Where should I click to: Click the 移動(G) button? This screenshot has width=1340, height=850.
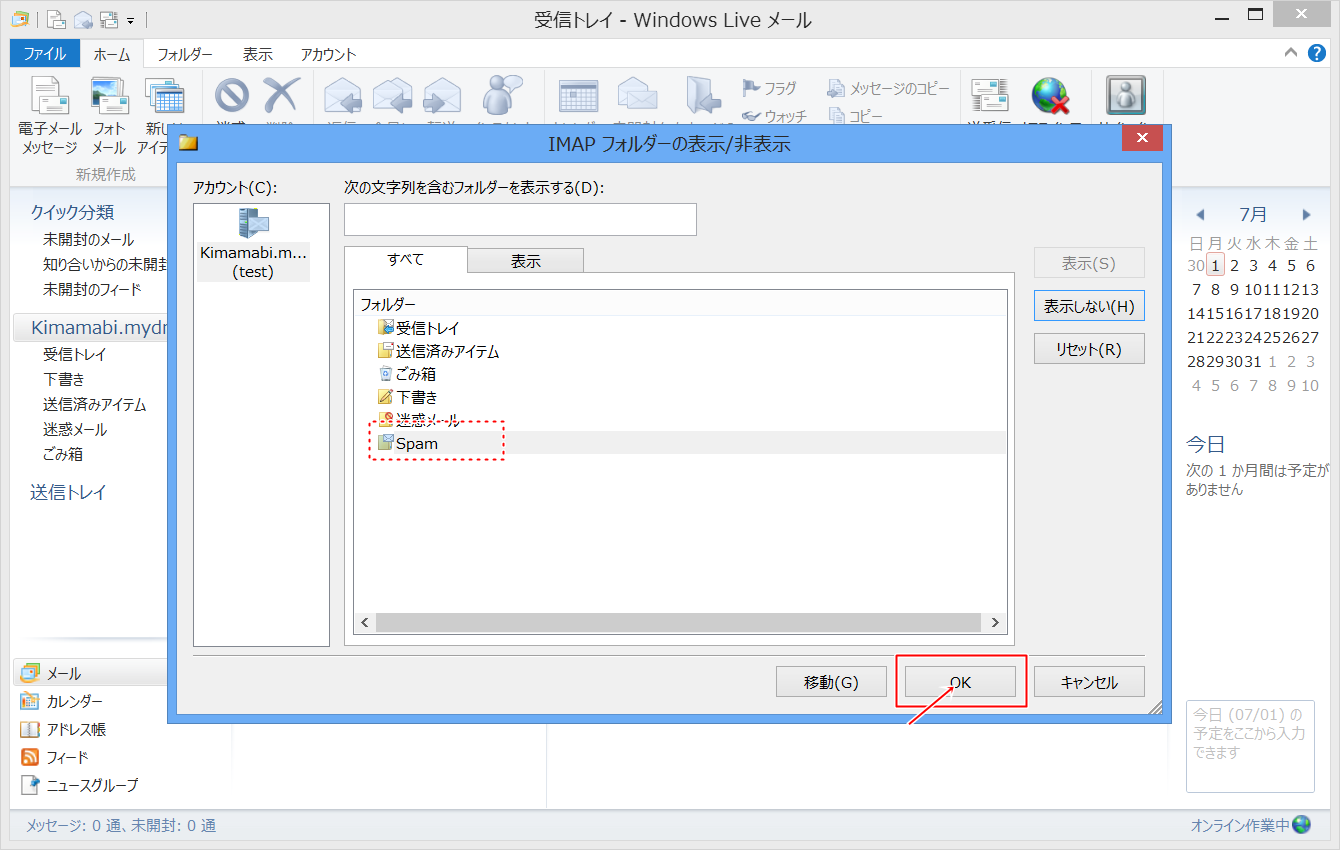tap(831, 682)
